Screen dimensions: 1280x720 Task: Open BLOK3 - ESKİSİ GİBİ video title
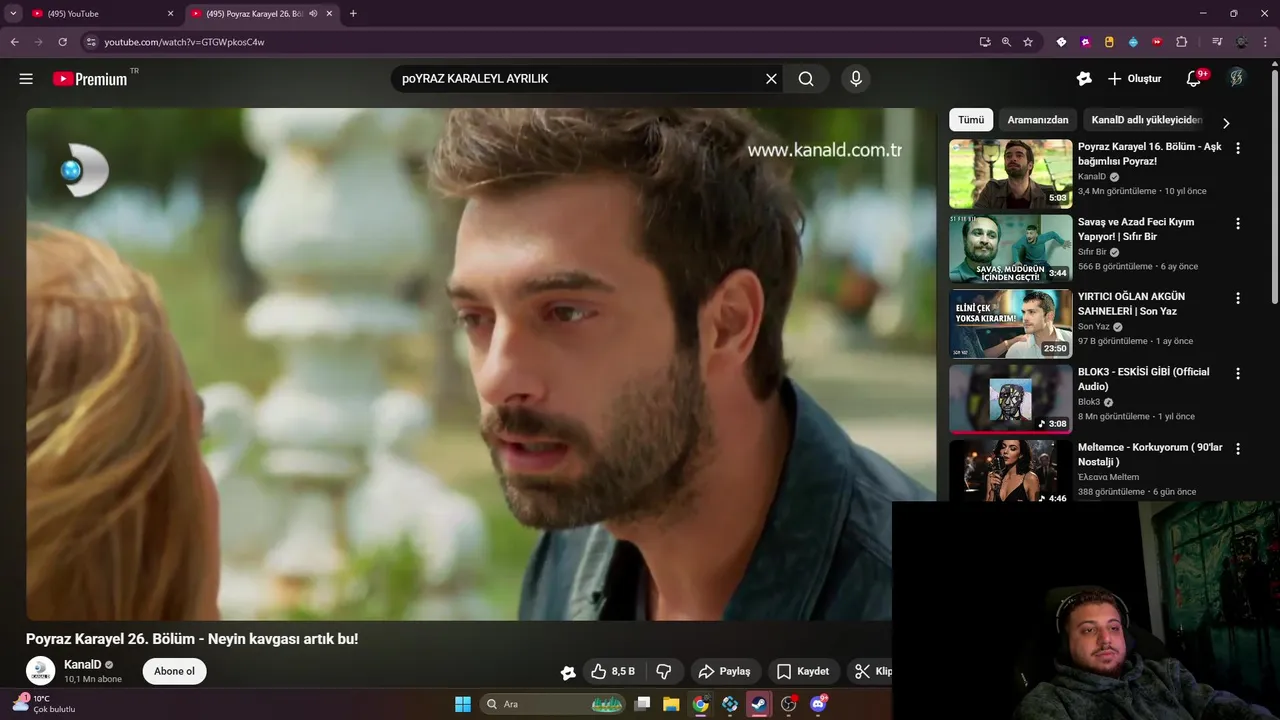click(1143, 379)
